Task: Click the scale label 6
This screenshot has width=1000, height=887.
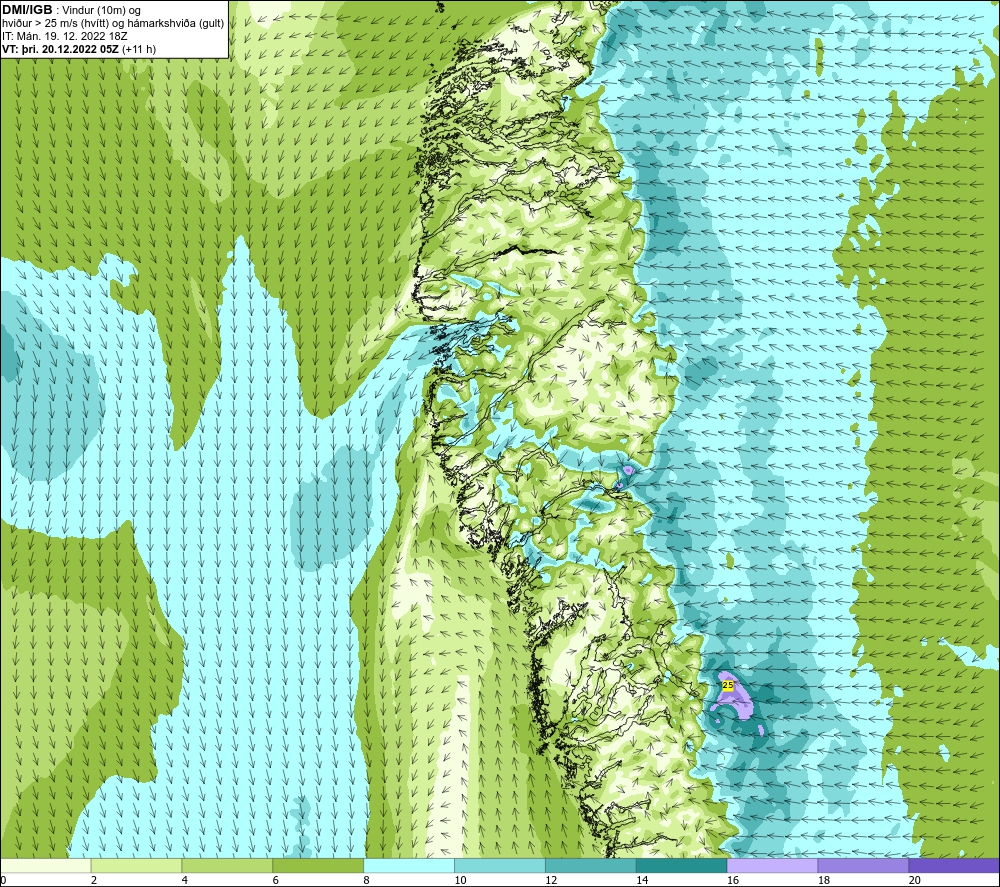Action: pos(276,880)
